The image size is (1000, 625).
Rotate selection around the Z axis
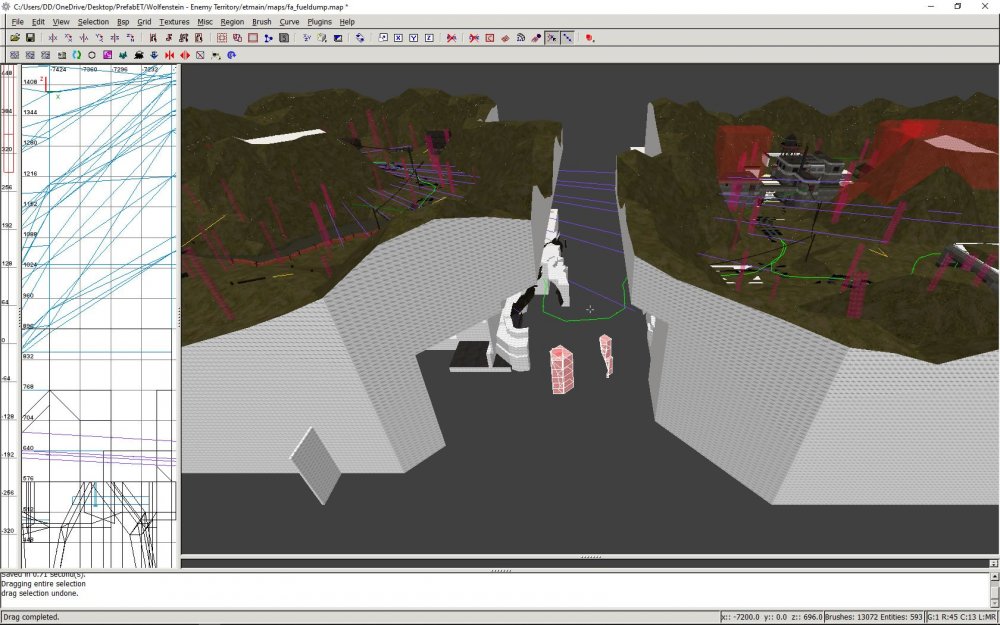click(x=130, y=38)
